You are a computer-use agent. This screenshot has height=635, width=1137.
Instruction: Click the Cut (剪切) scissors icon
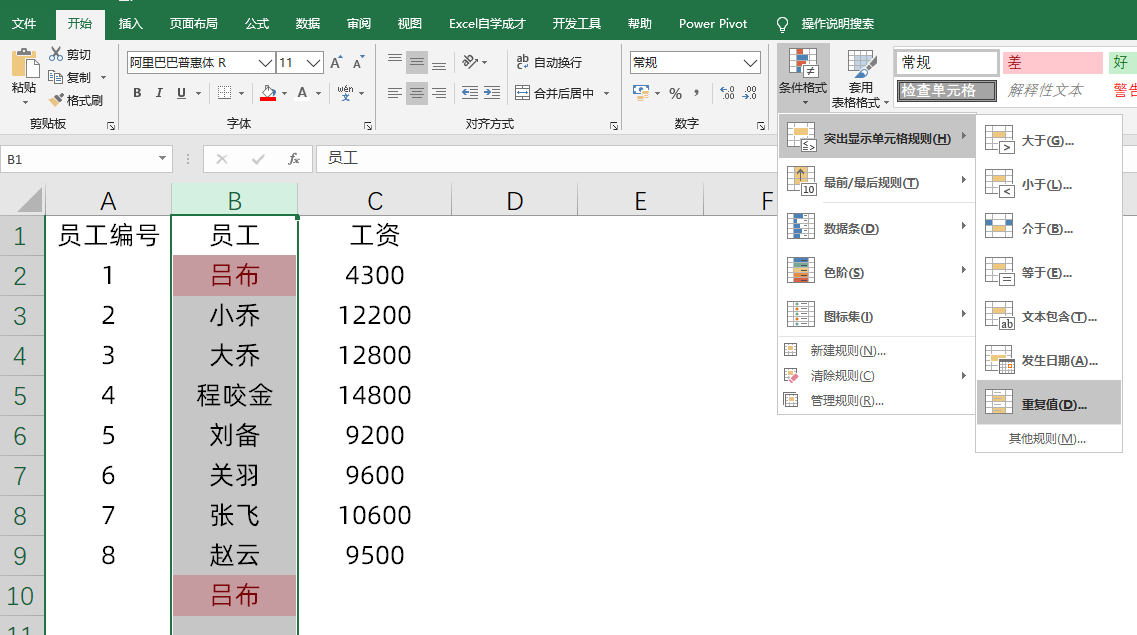pyautogui.click(x=56, y=54)
